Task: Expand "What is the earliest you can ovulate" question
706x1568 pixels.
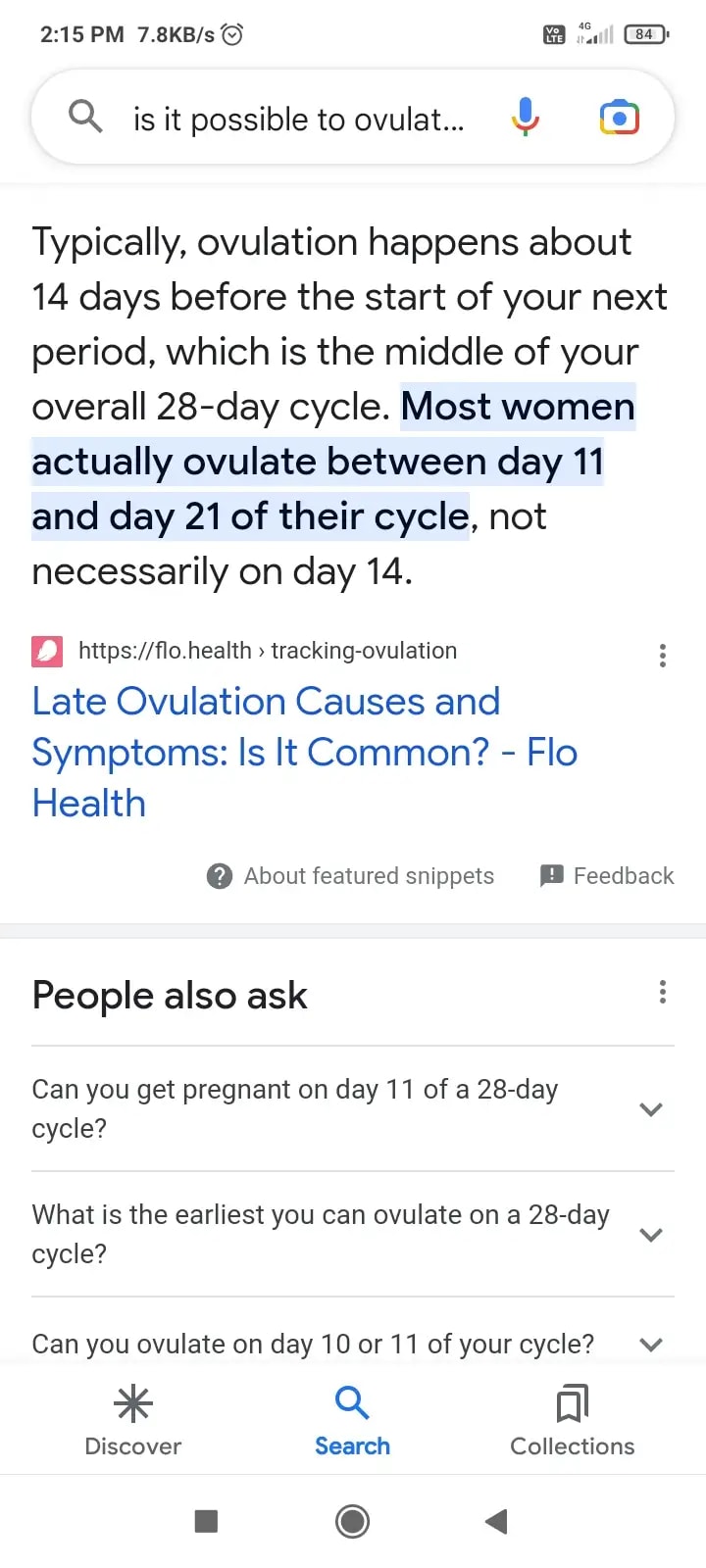Action: (650, 1235)
